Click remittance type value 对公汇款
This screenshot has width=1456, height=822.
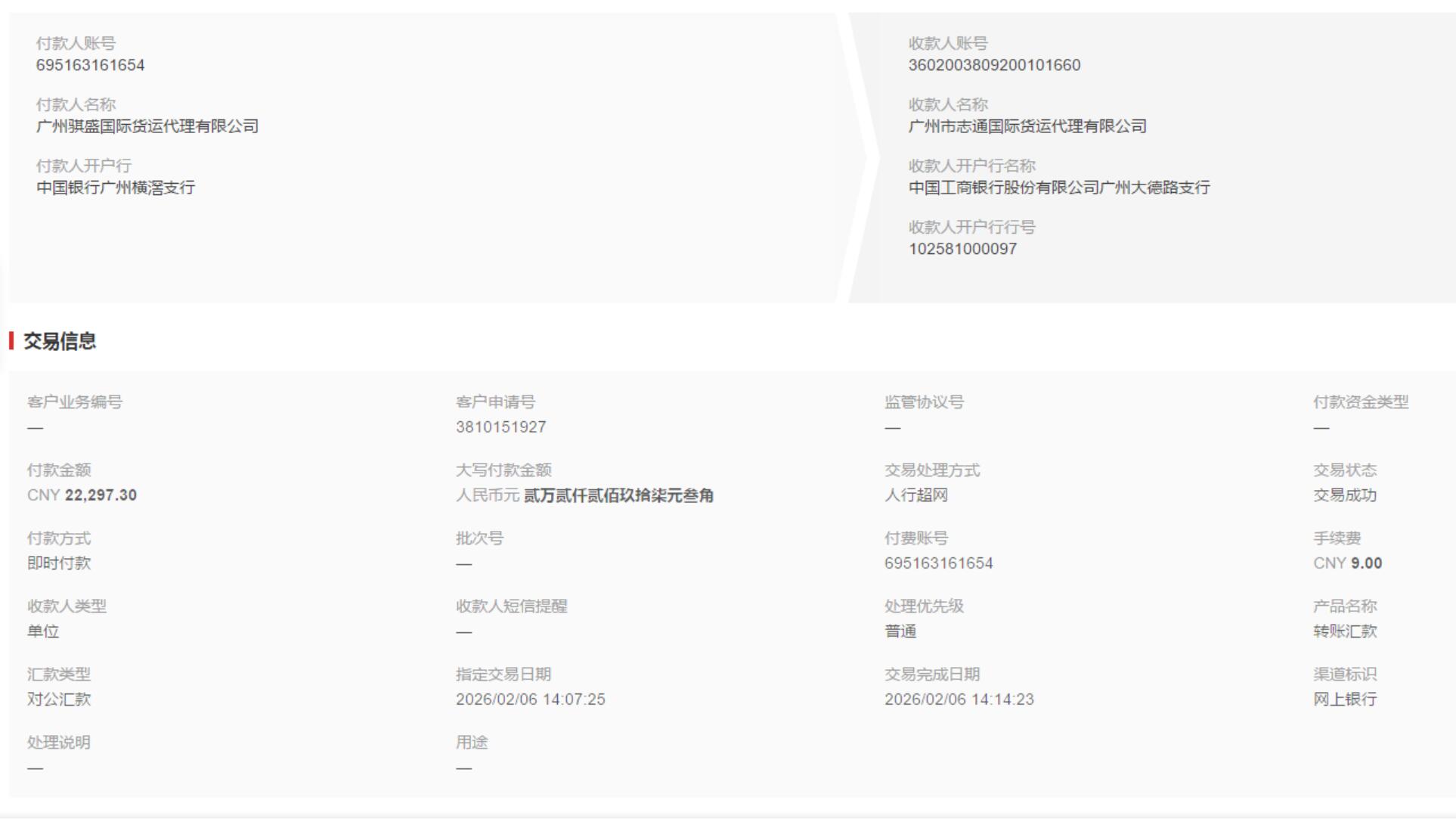pos(59,699)
